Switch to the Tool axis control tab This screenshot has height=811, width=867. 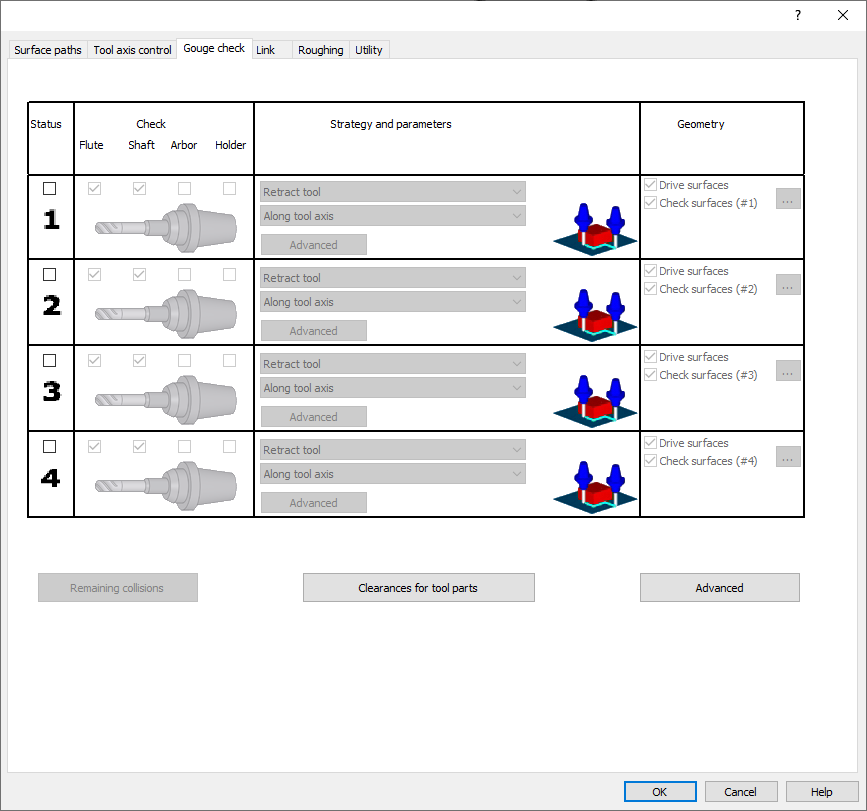click(132, 50)
